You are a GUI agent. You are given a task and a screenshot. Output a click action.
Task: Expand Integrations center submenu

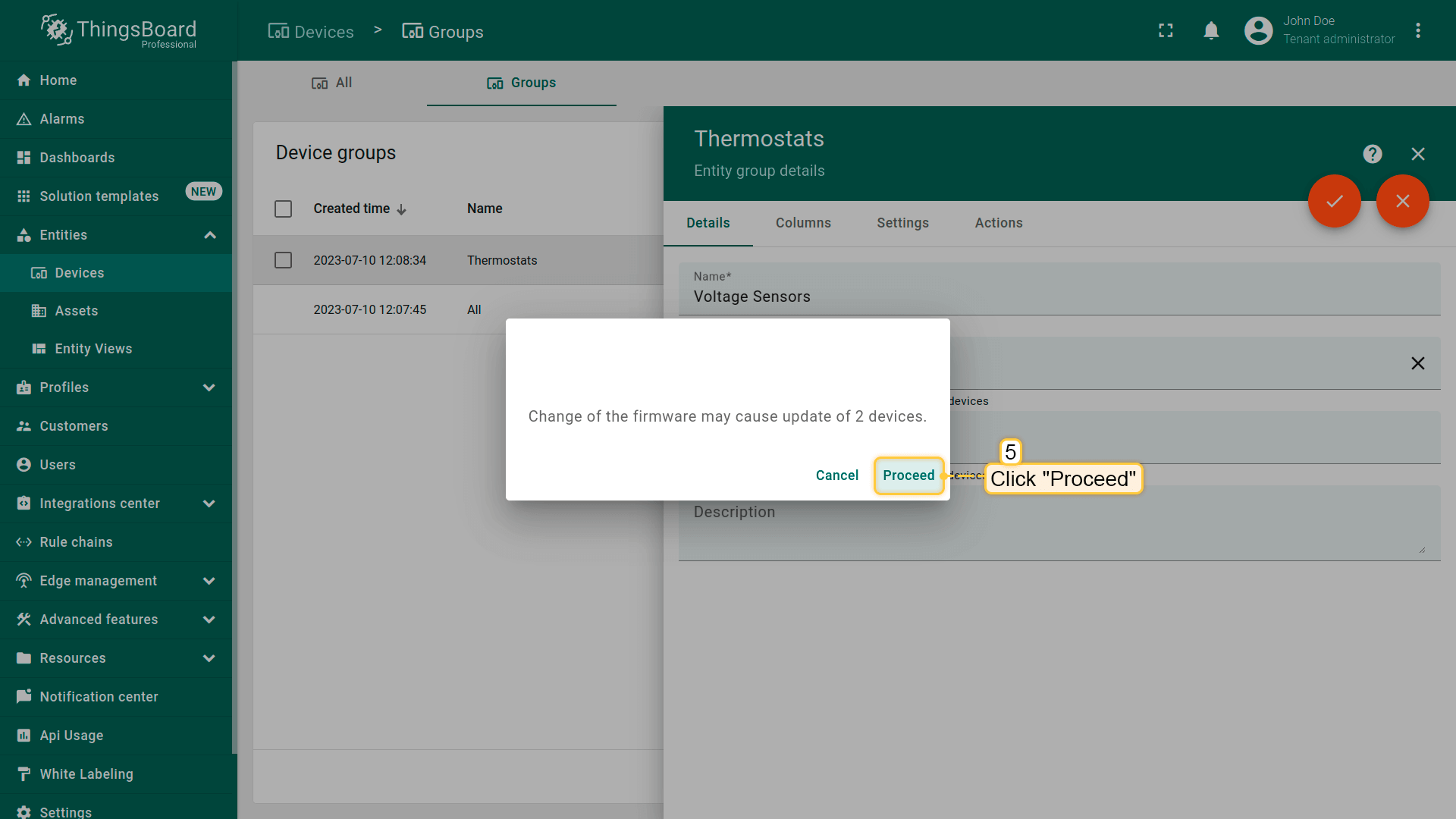coord(209,504)
